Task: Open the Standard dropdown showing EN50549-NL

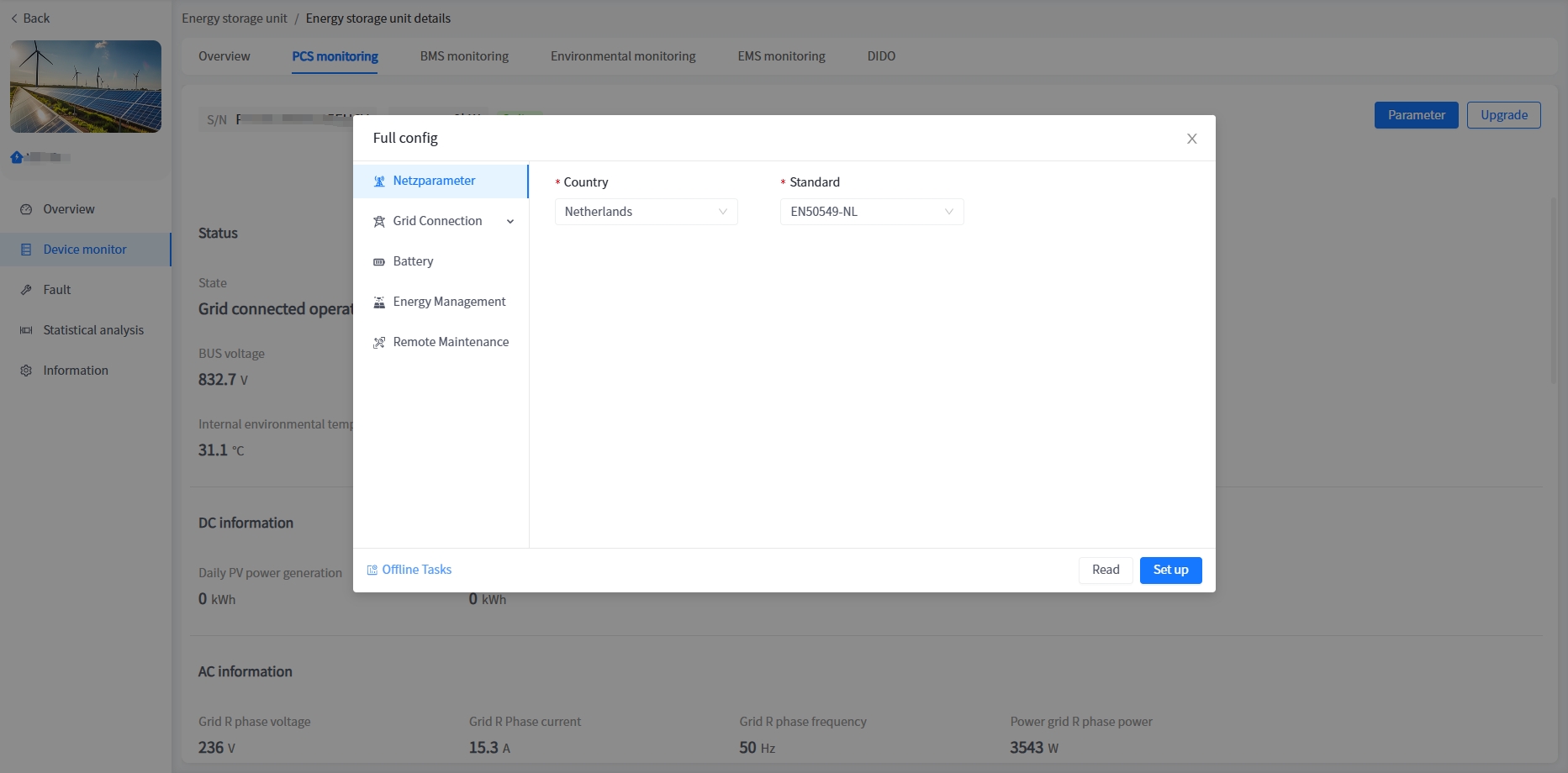Action: pos(871,212)
